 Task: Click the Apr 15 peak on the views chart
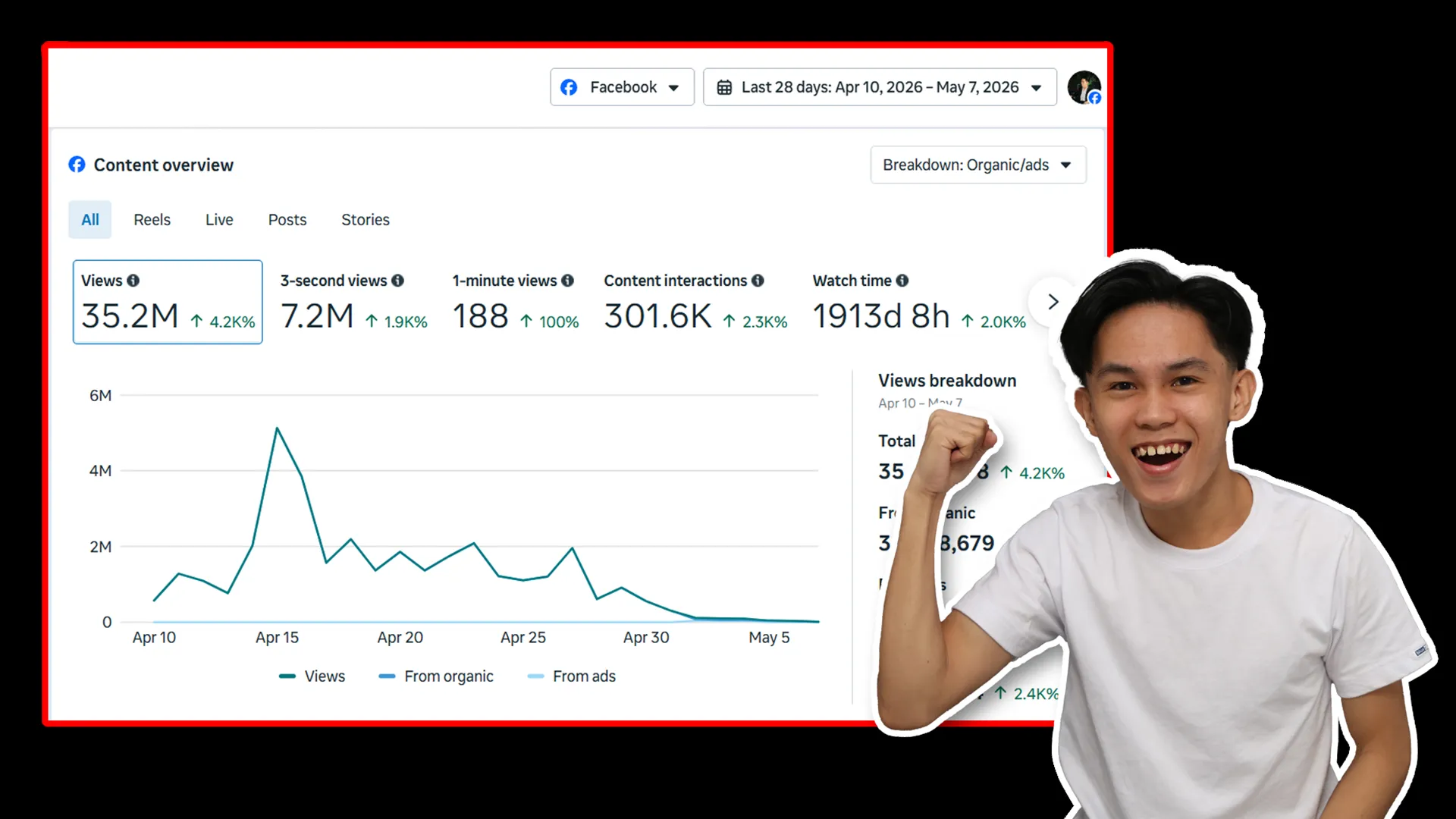click(x=277, y=428)
